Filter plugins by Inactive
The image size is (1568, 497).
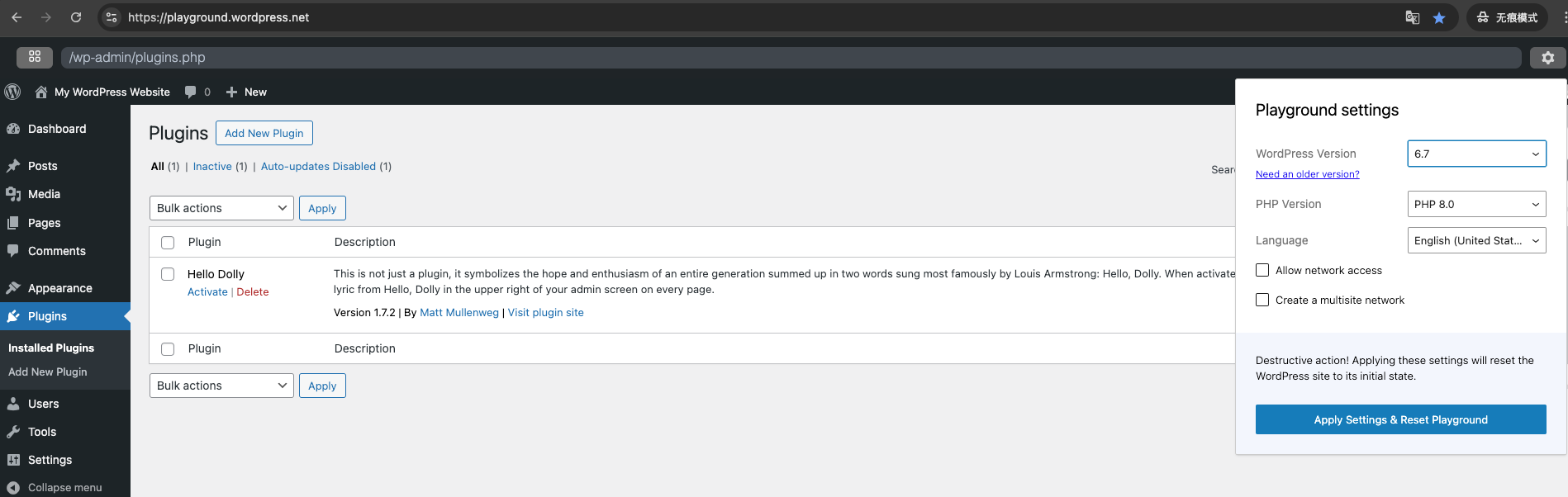tap(212, 167)
